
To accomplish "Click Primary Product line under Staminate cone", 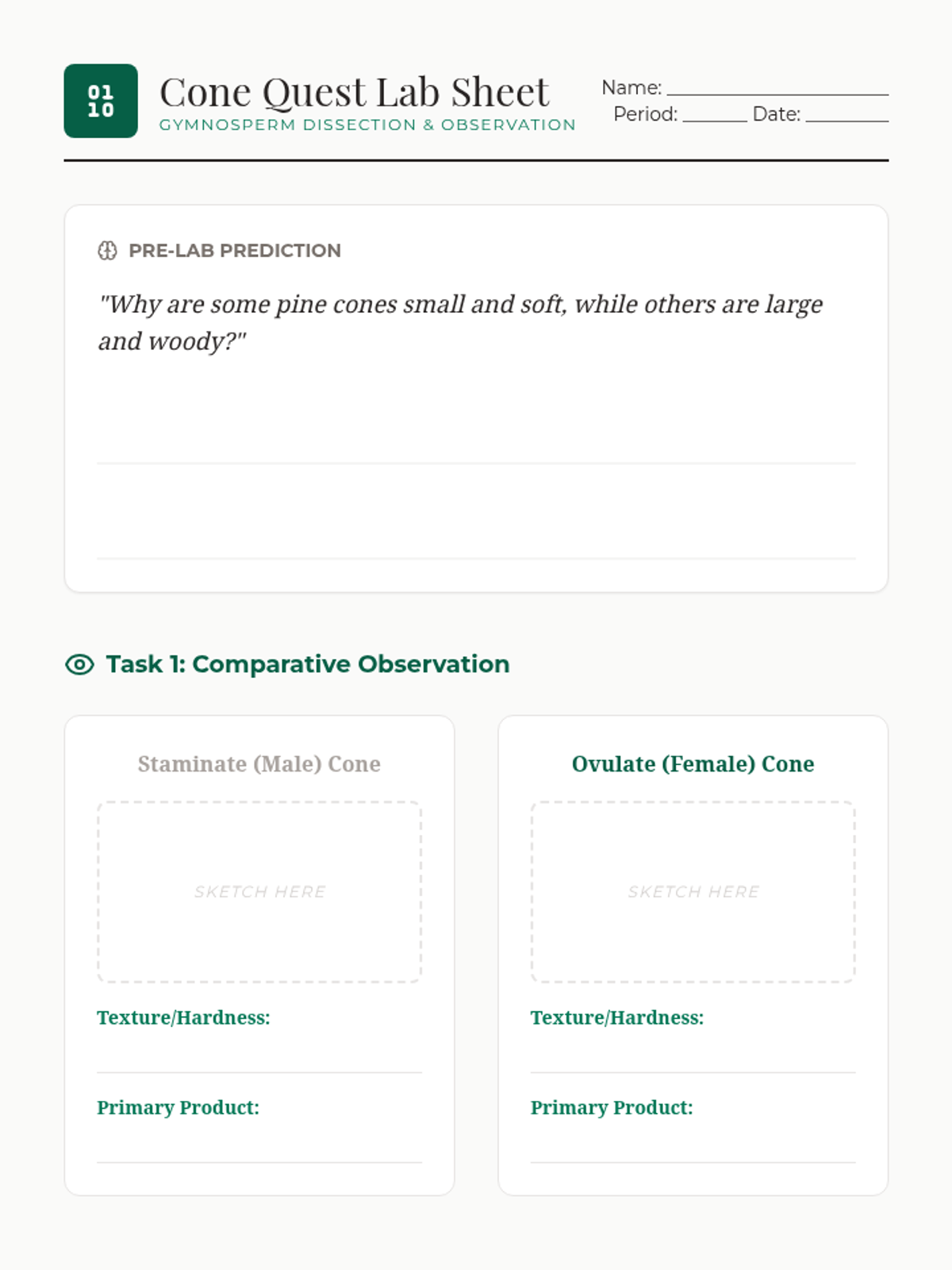I will (x=259, y=1162).
